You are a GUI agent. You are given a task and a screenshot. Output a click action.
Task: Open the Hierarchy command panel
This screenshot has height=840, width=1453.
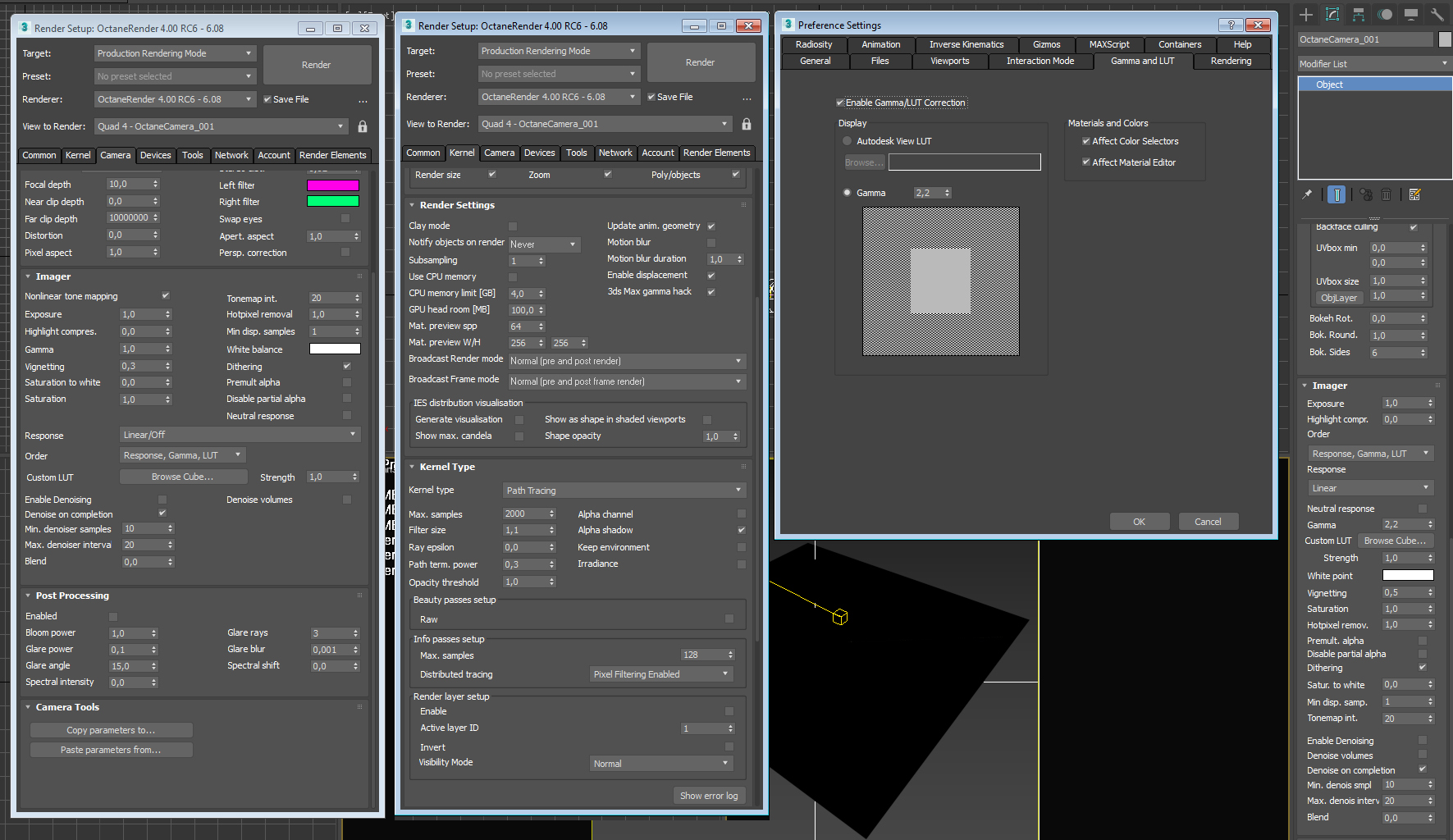1359,14
